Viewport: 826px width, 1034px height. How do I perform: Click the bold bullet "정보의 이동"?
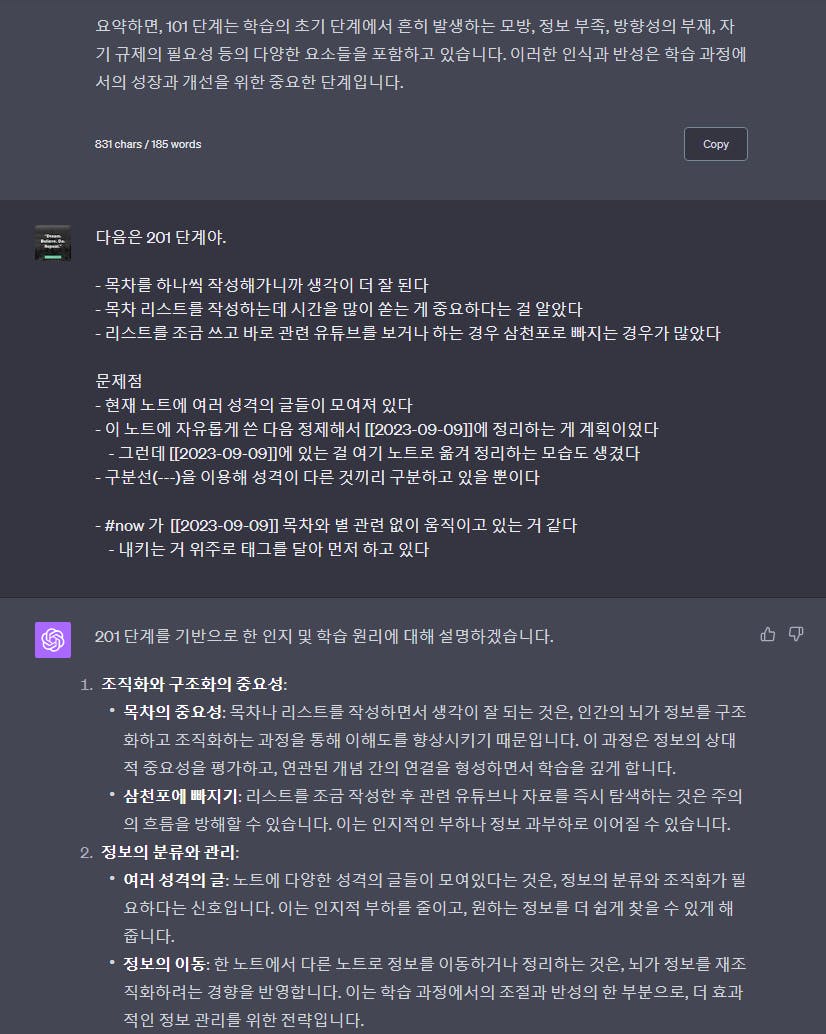(x=165, y=964)
